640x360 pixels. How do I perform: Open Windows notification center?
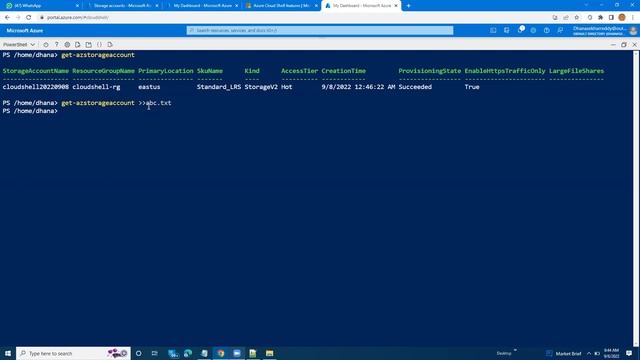tap(629, 353)
